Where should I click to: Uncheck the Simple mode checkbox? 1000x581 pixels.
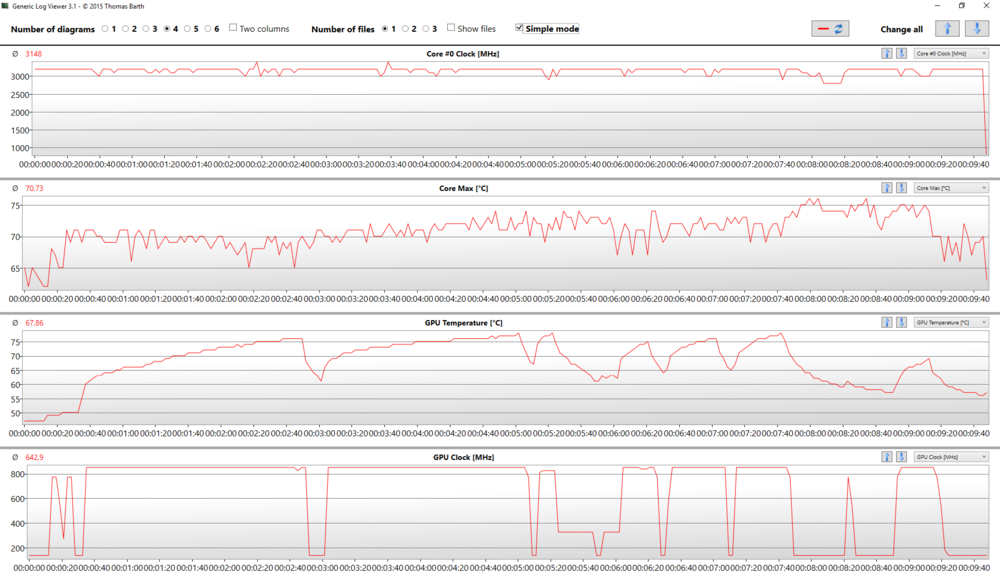coord(519,28)
